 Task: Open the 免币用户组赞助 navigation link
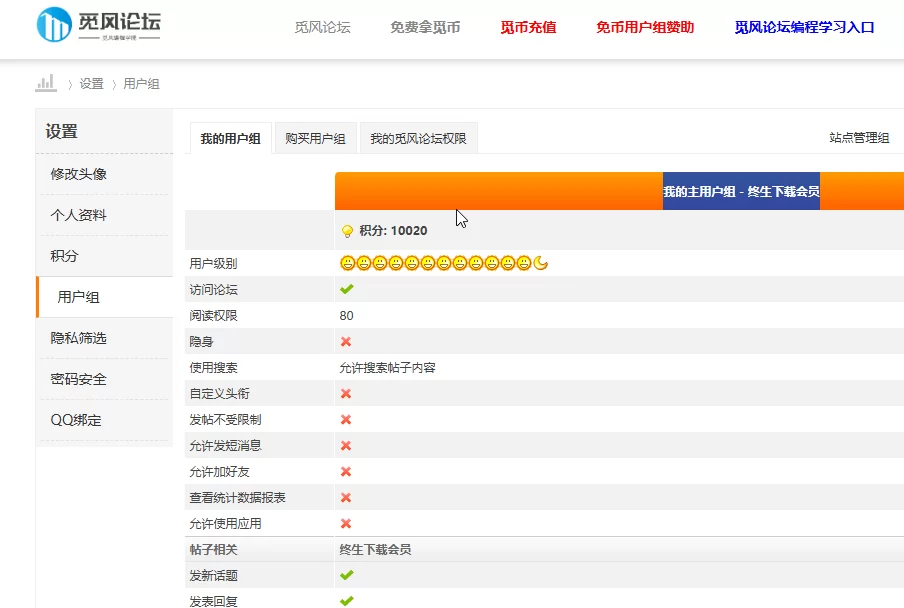coord(645,27)
